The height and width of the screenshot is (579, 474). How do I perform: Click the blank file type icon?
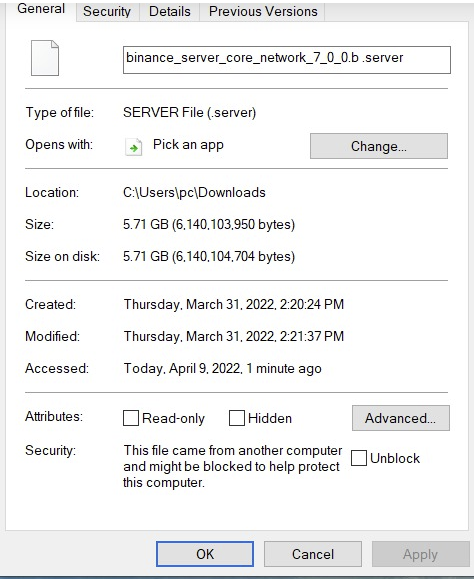pyautogui.click(x=45, y=58)
